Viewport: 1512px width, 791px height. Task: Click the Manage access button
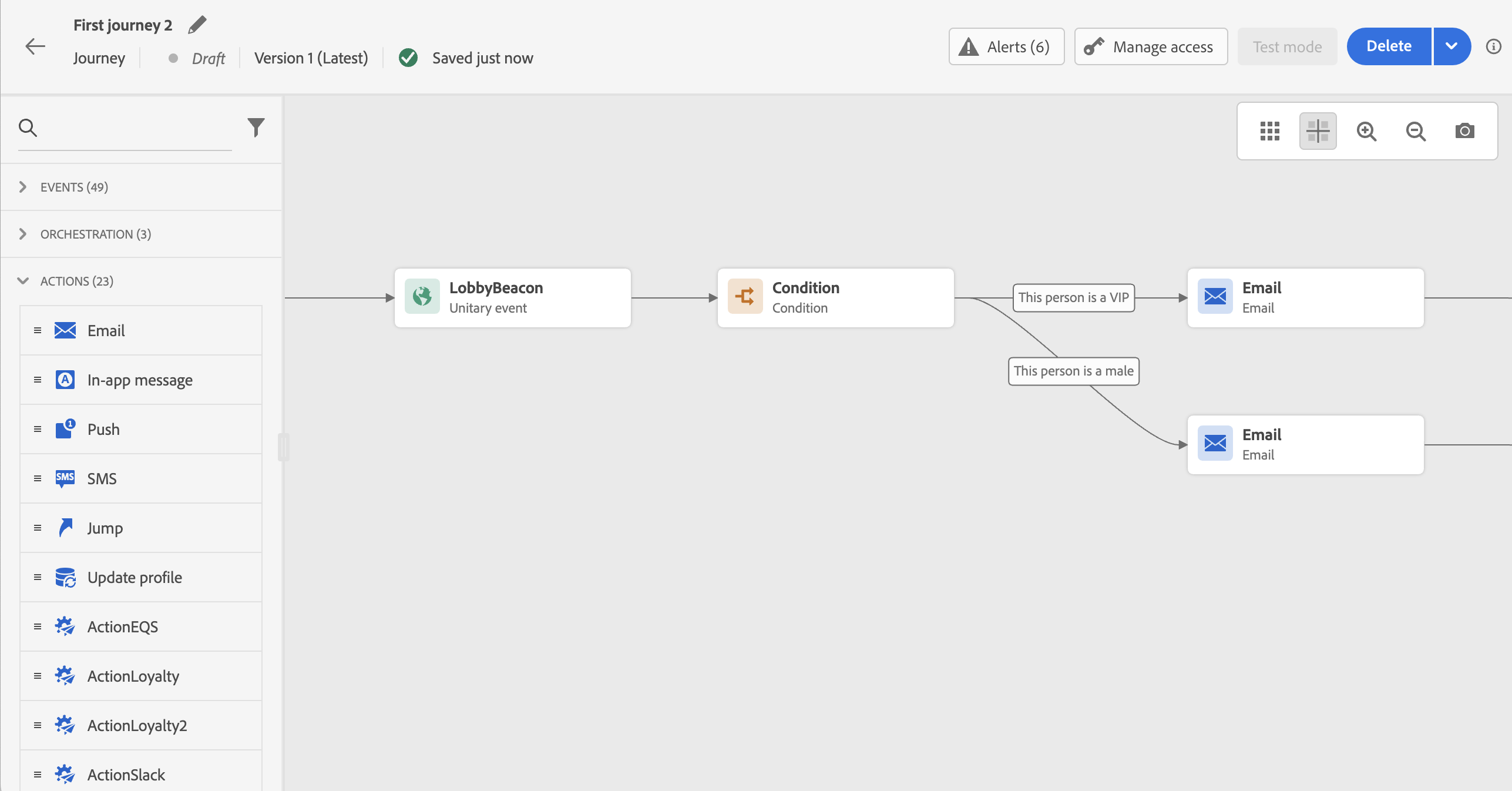(x=1151, y=46)
